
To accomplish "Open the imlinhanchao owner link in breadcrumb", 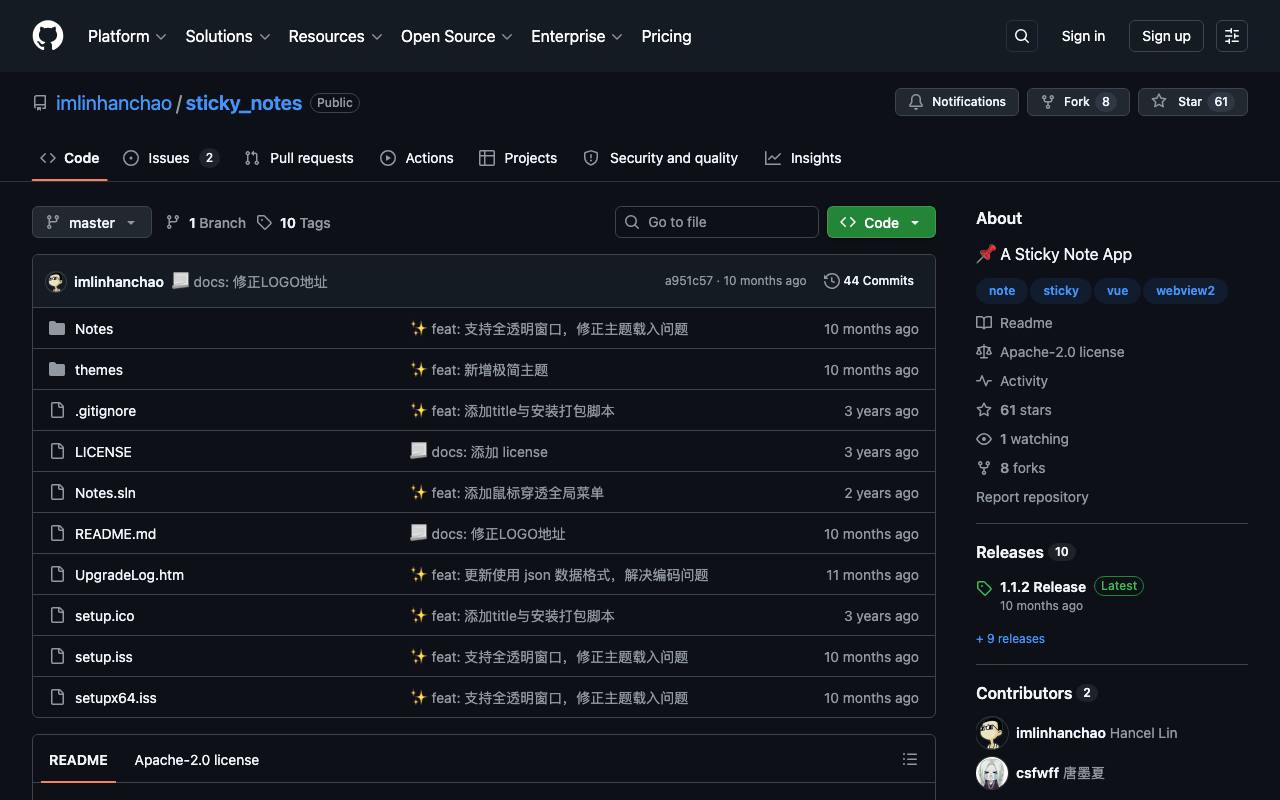I will click(114, 103).
